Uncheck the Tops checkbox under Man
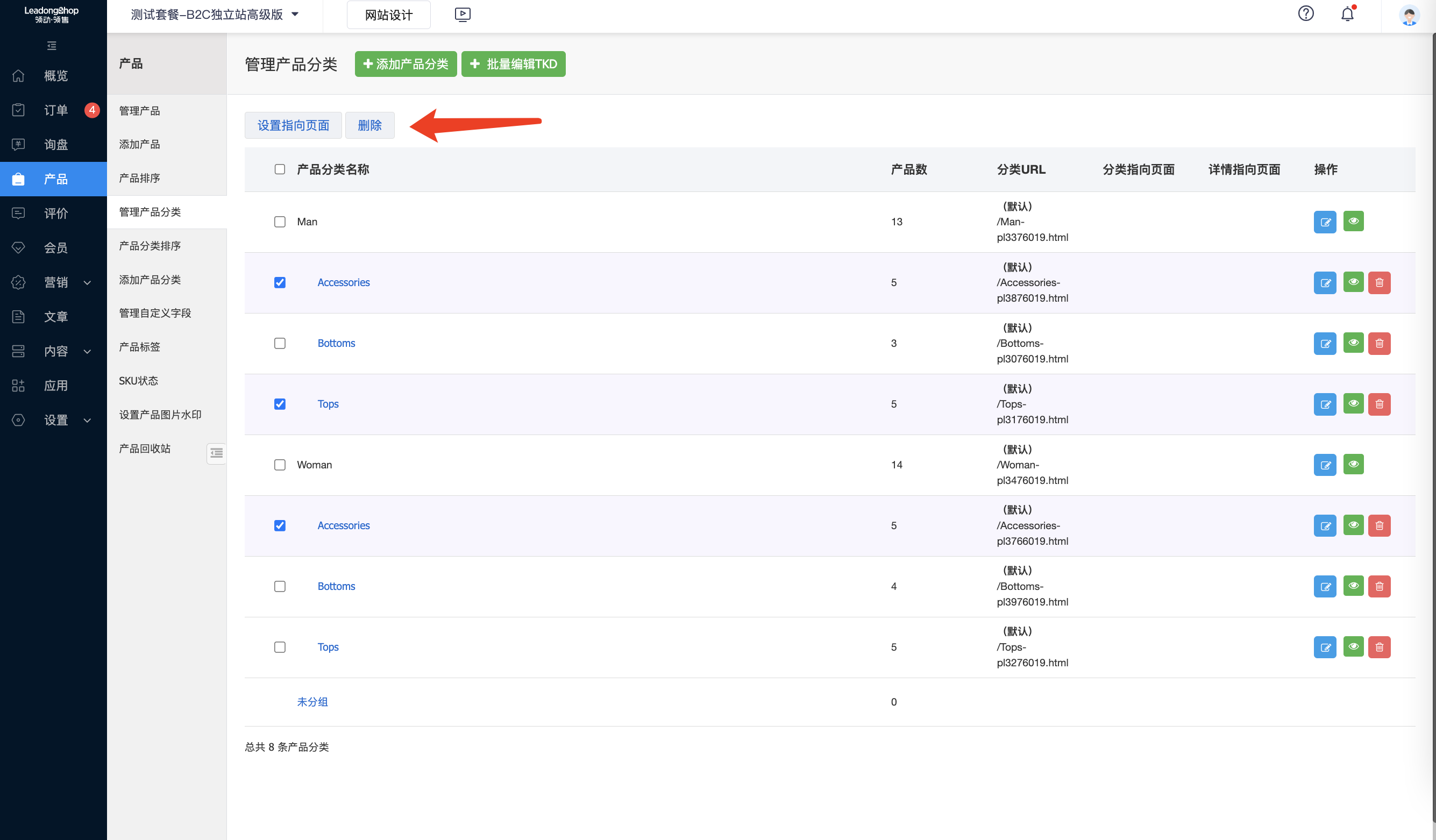This screenshot has width=1436, height=840. (279, 404)
